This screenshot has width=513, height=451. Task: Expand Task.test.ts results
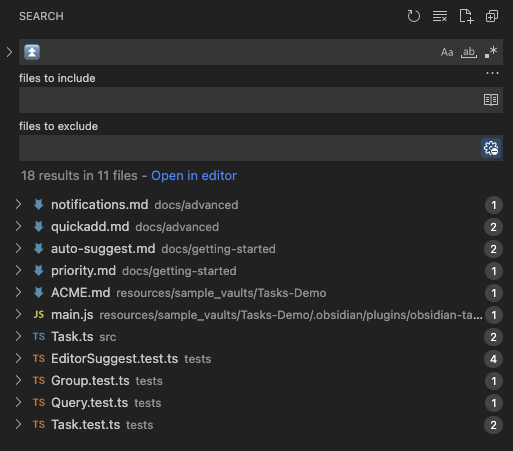(x=18, y=424)
